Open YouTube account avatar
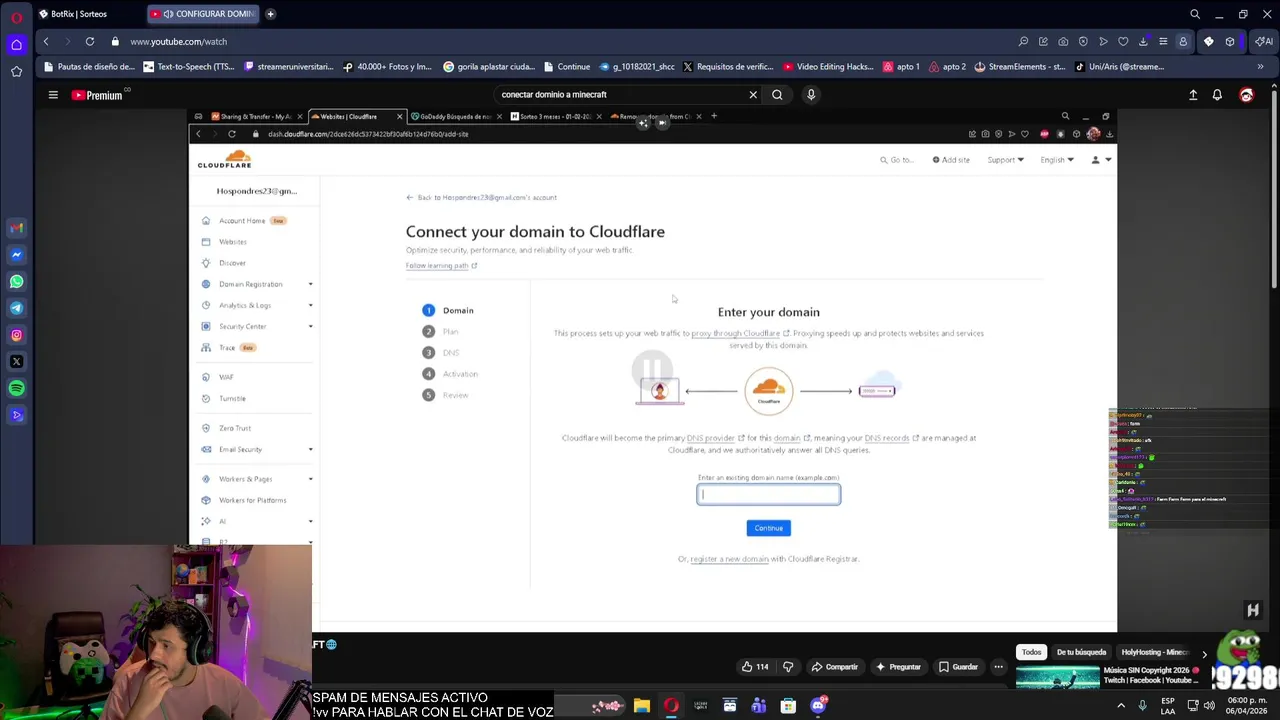 tap(1246, 95)
